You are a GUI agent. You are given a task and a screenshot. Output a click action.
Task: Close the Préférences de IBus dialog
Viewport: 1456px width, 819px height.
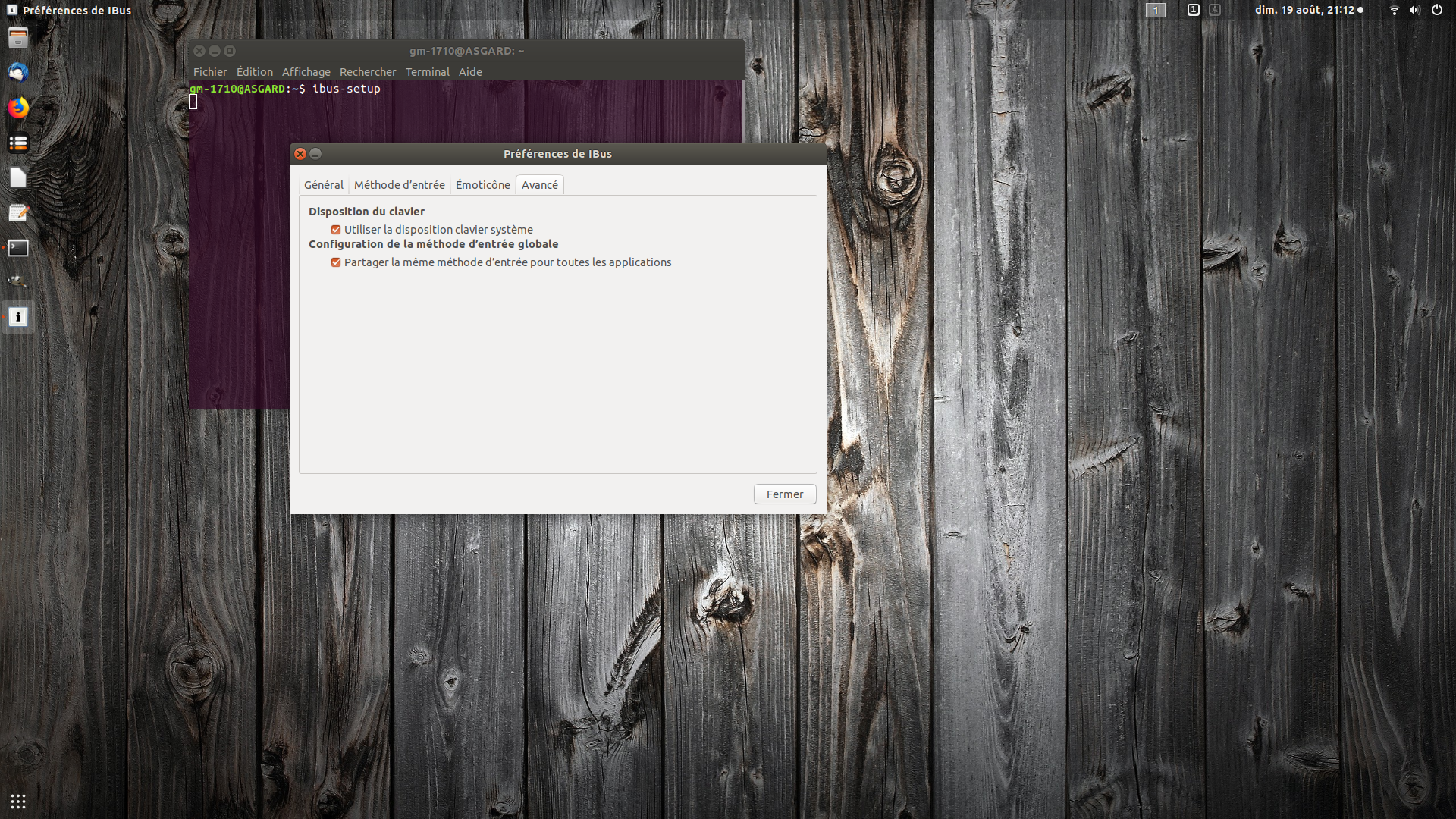pos(300,154)
